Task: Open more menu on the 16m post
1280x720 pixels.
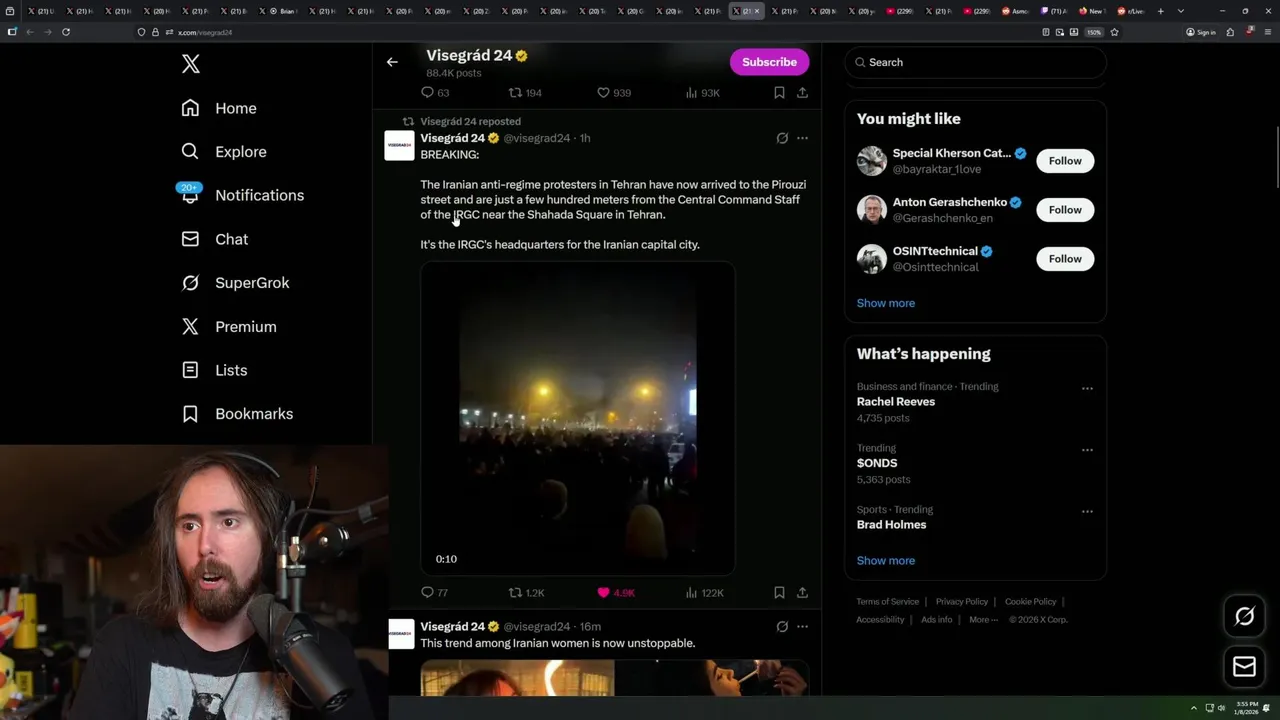Action: click(x=802, y=627)
